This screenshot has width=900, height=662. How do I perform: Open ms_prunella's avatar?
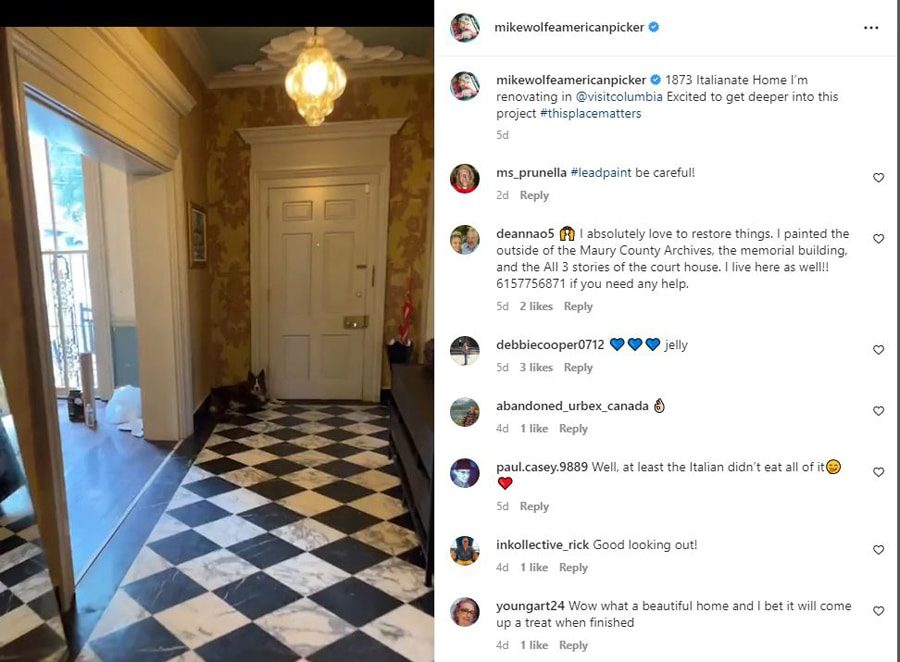pyautogui.click(x=464, y=179)
